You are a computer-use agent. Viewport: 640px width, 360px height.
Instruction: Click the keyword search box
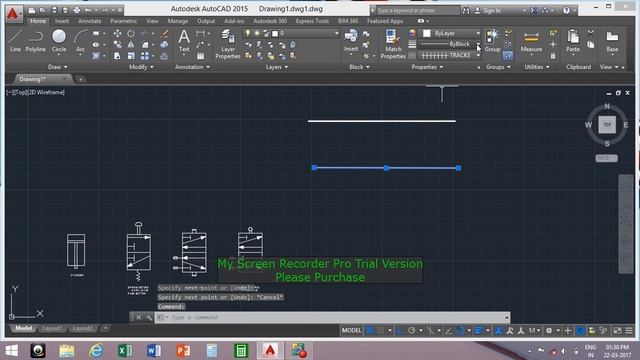417,11
